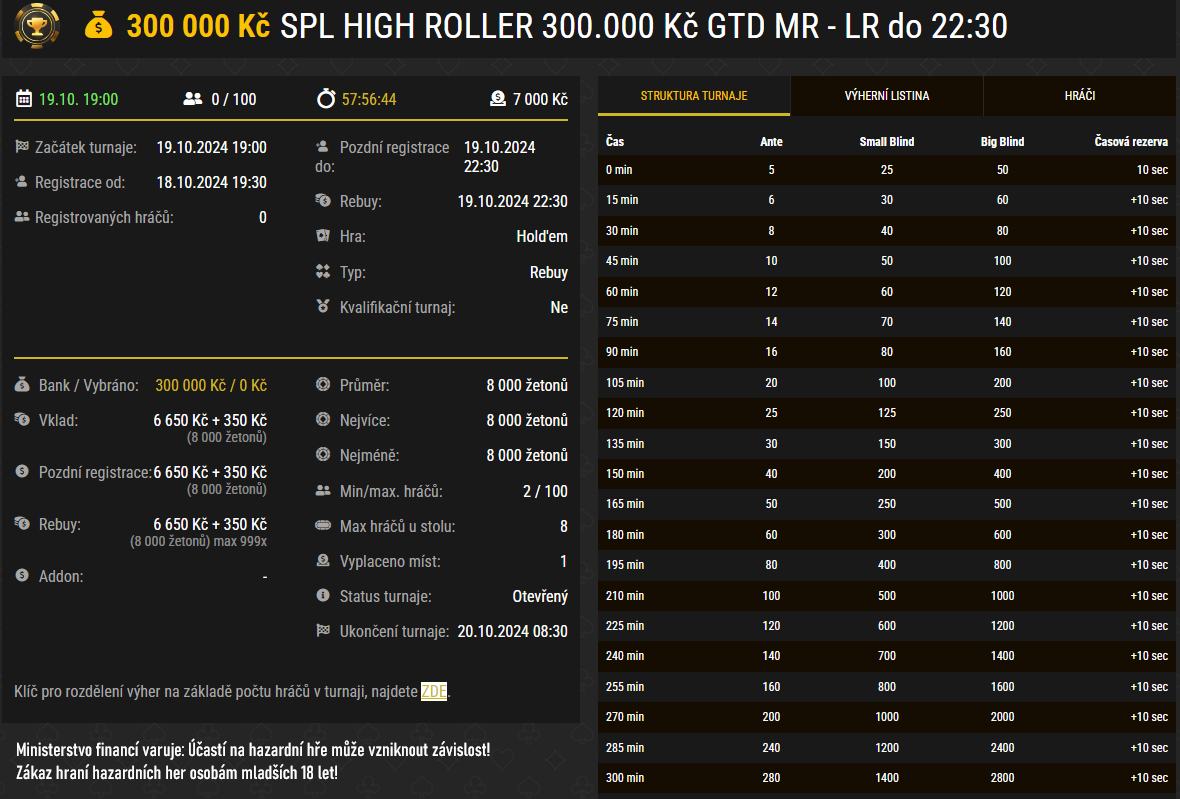
Task: Follow the ZDE prize key link
Action: coord(434,691)
